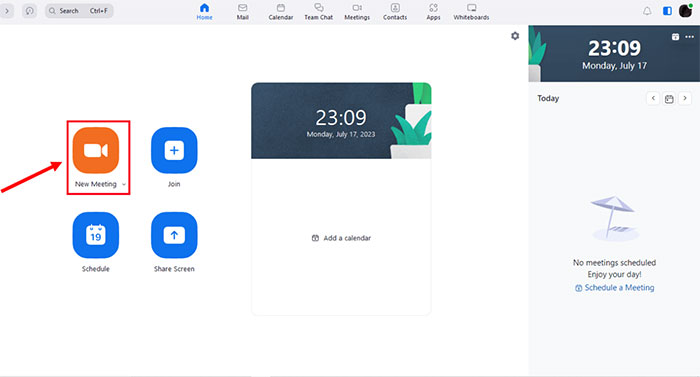
Task: Go to next day arrow in Today panel
Action: (685, 98)
